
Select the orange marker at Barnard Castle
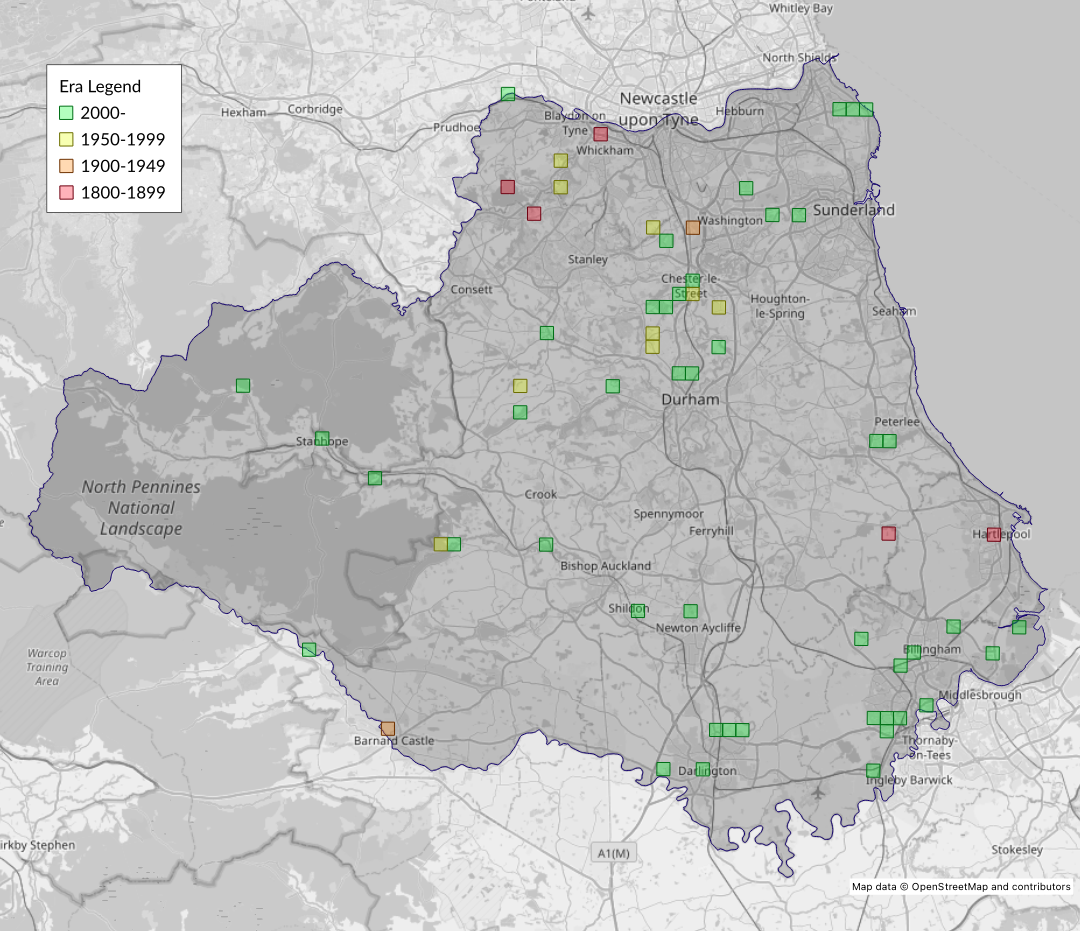[388, 728]
